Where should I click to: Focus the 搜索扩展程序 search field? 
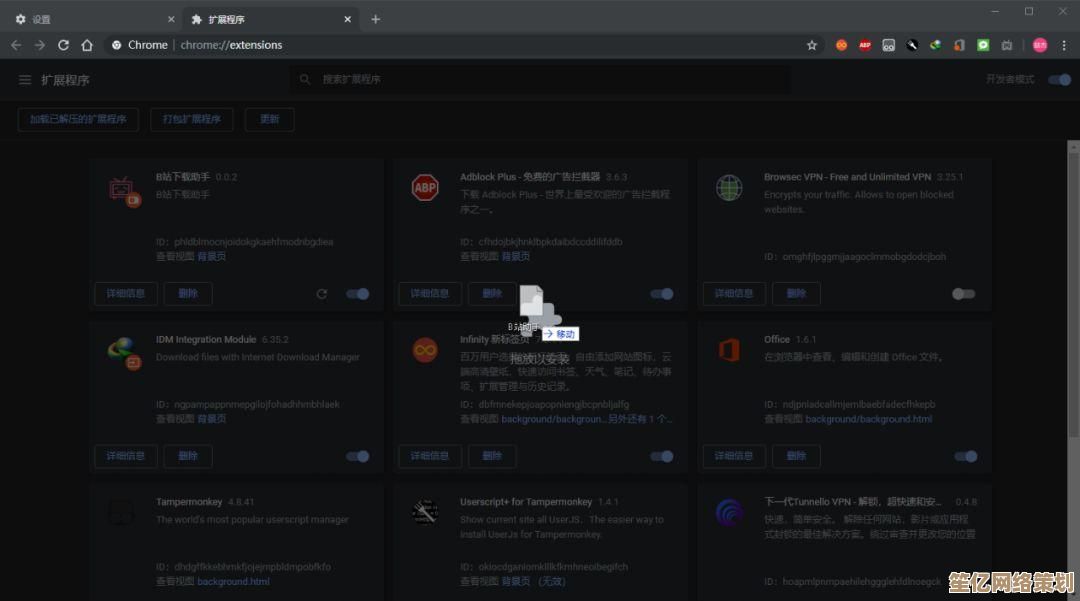(x=541, y=80)
